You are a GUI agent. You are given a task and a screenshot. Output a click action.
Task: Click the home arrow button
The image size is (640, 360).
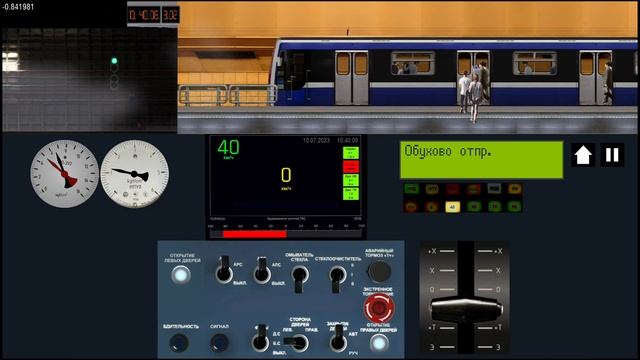click(583, 155)
